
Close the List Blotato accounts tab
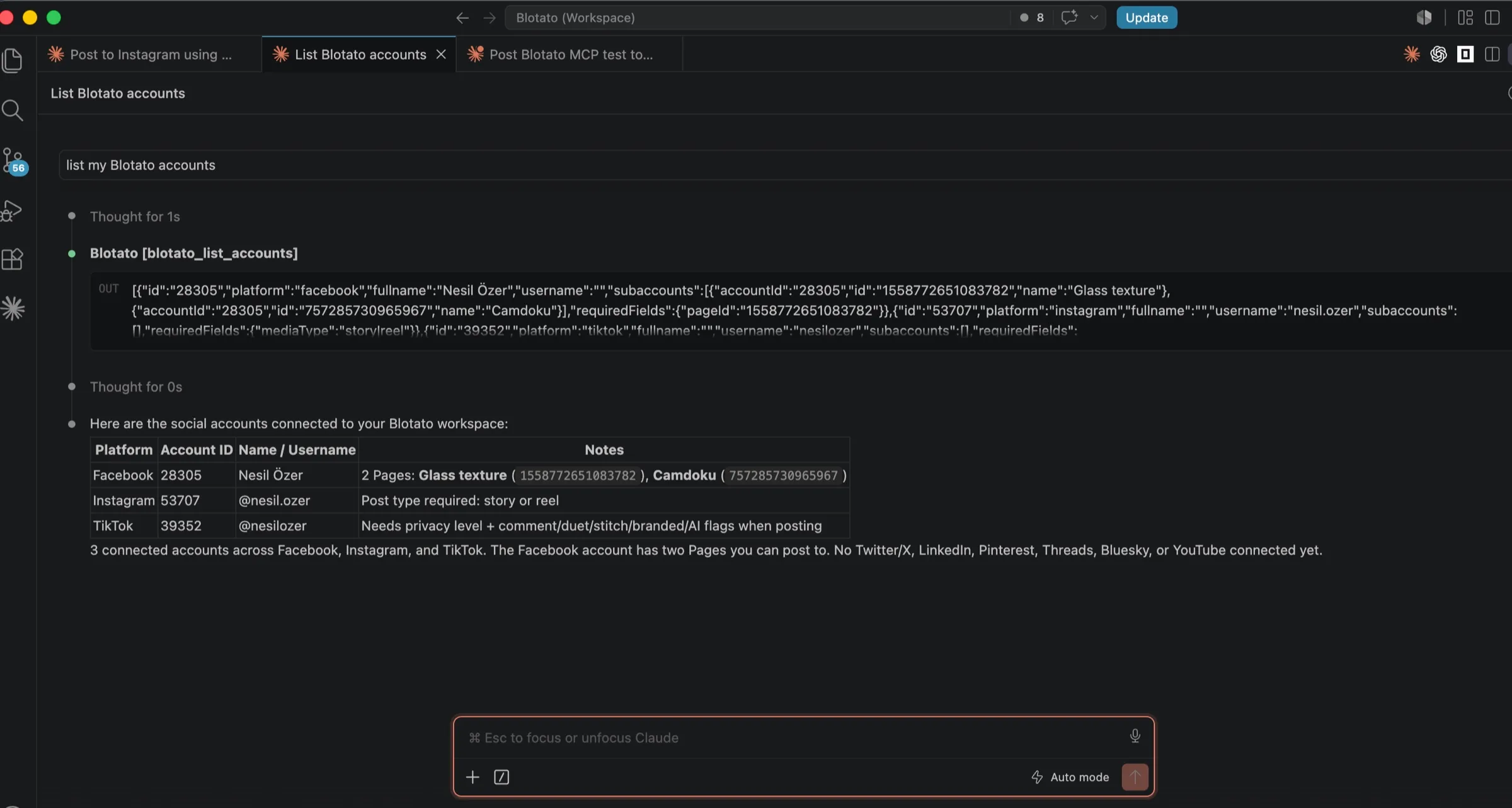pyautogui.click(x=442, y=54)
